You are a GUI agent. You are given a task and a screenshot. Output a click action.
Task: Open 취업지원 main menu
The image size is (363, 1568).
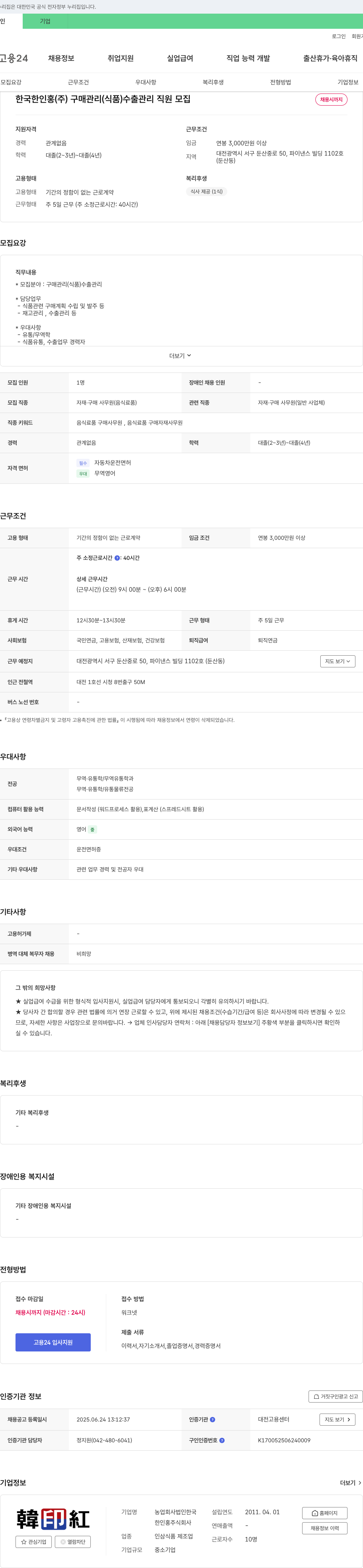tap(120, 58)
